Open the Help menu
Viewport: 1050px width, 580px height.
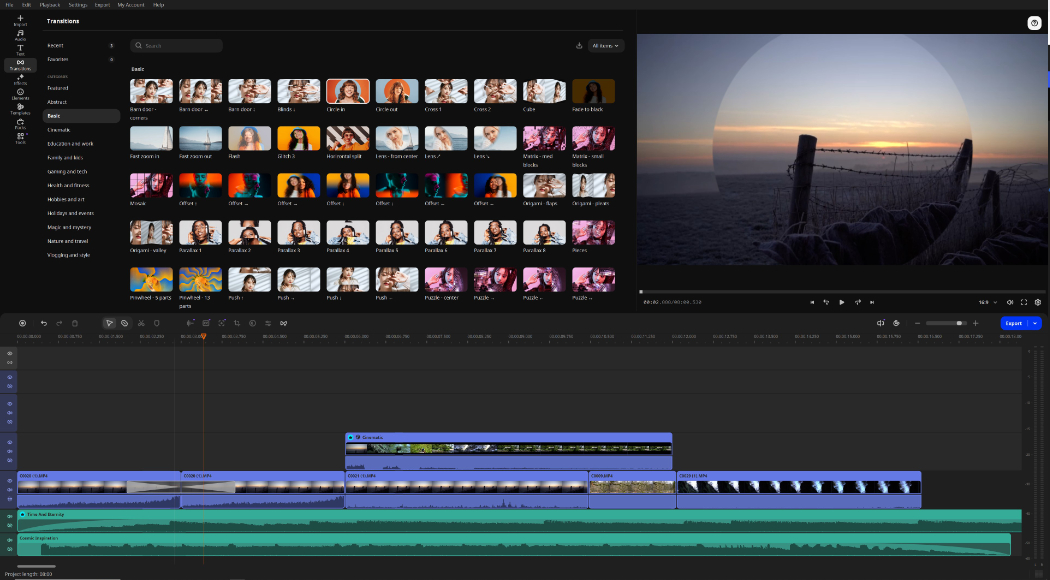(x=159, y=5)
